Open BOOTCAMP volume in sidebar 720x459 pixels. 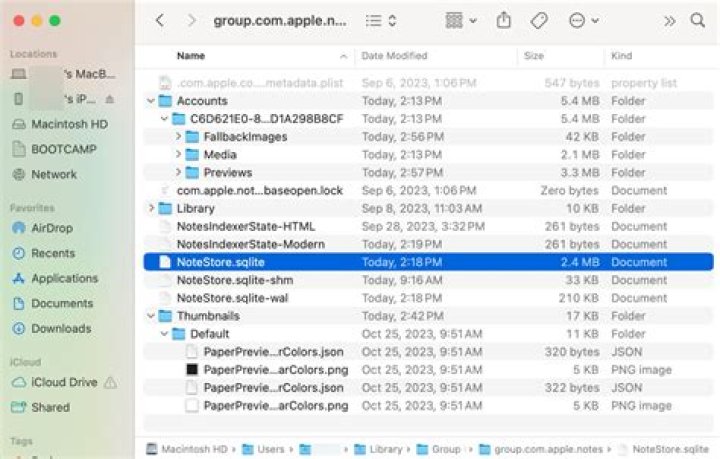pos(55,149)
